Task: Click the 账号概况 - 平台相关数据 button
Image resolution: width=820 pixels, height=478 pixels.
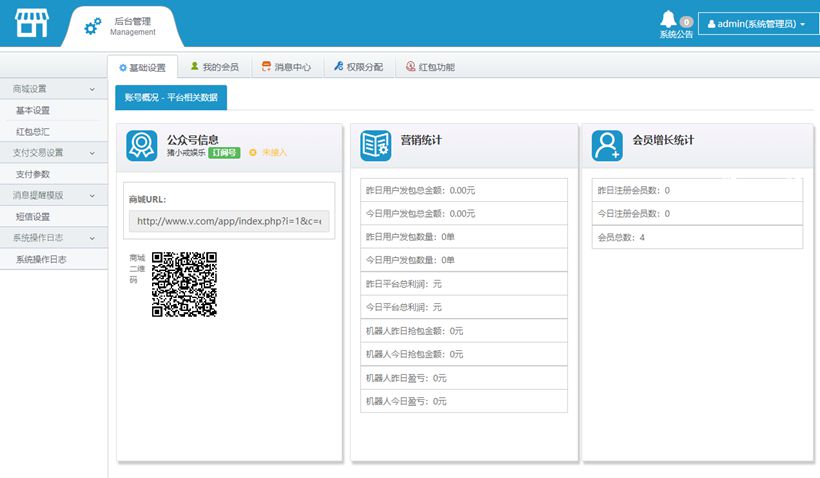Action: [x=171, y=97]
